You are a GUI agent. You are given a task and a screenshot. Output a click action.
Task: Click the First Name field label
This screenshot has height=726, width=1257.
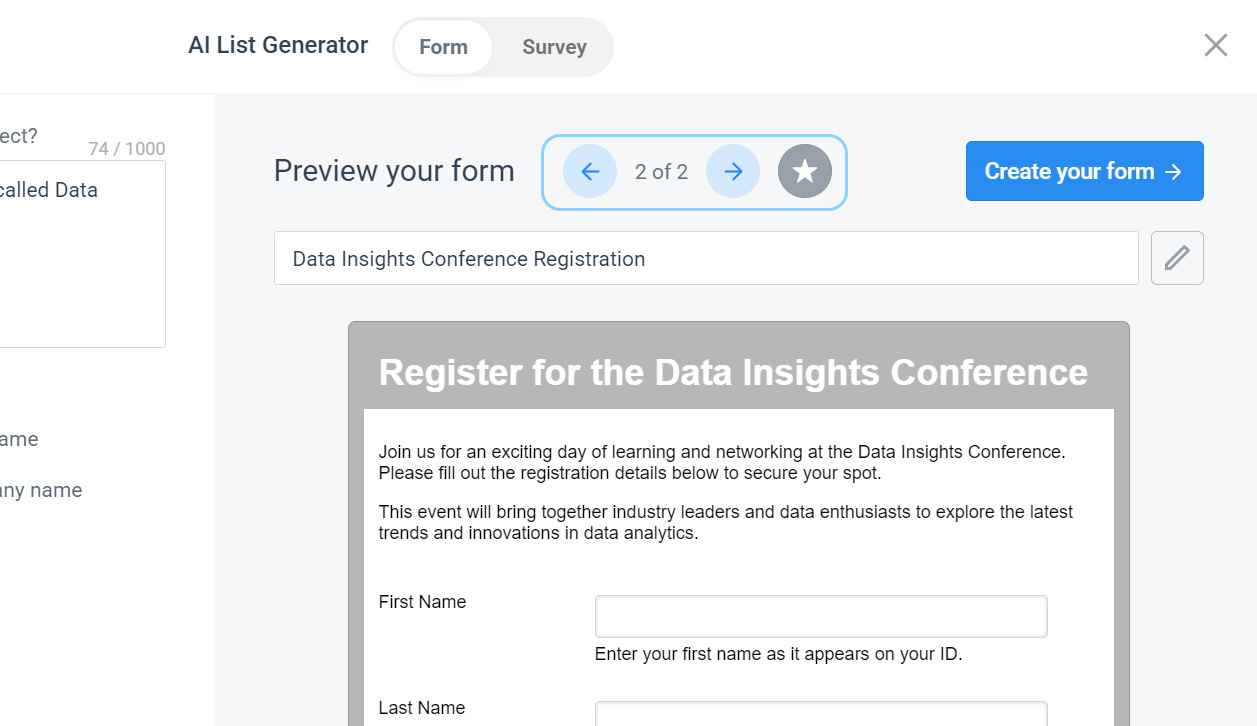pos(422,602)
